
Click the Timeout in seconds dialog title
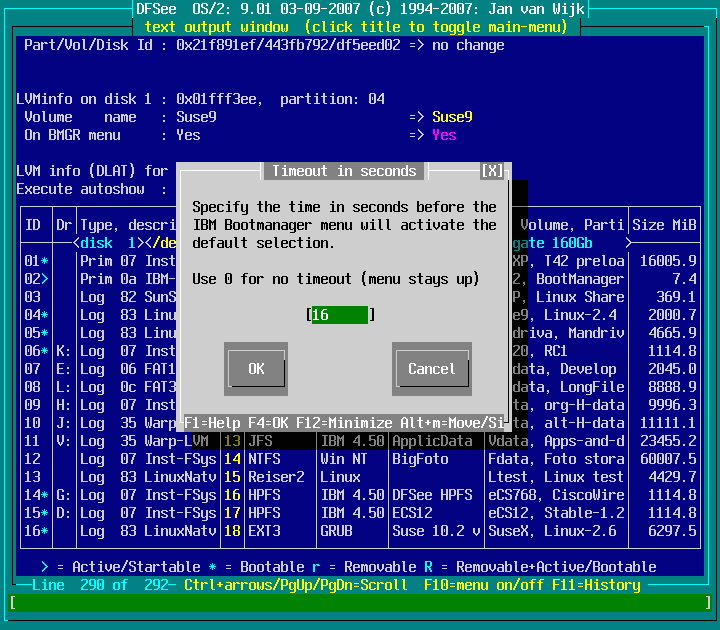pos(344,171)
